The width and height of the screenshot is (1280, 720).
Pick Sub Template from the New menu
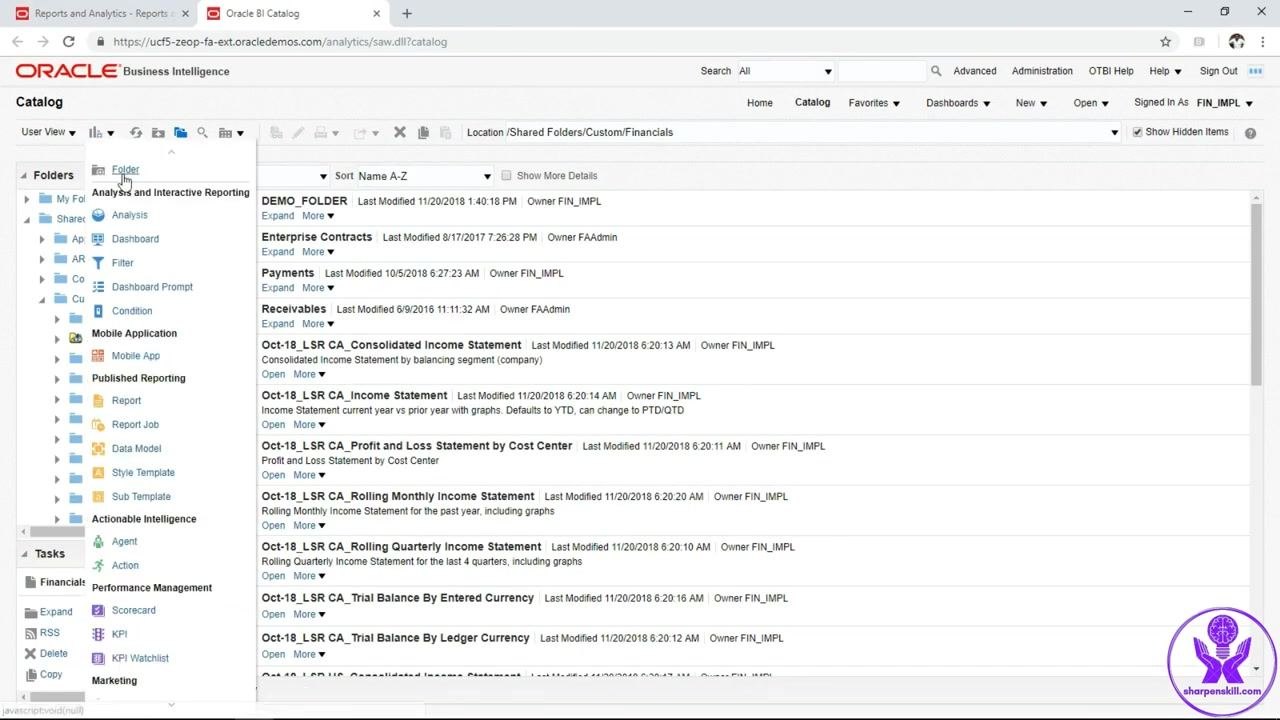coord(141,497)
